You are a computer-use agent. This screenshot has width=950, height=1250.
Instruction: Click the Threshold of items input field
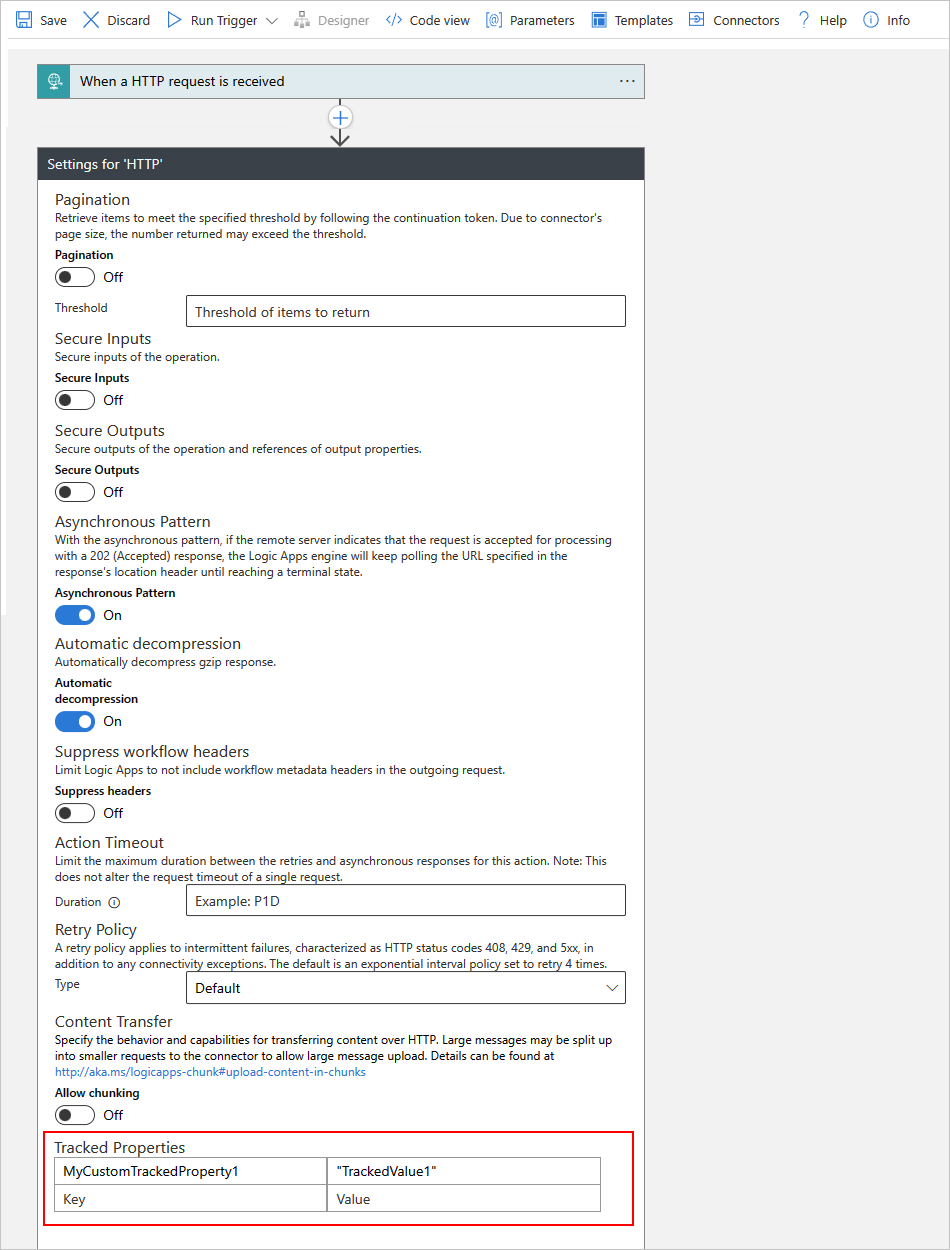pyautogui.click(x=405, y=310)
